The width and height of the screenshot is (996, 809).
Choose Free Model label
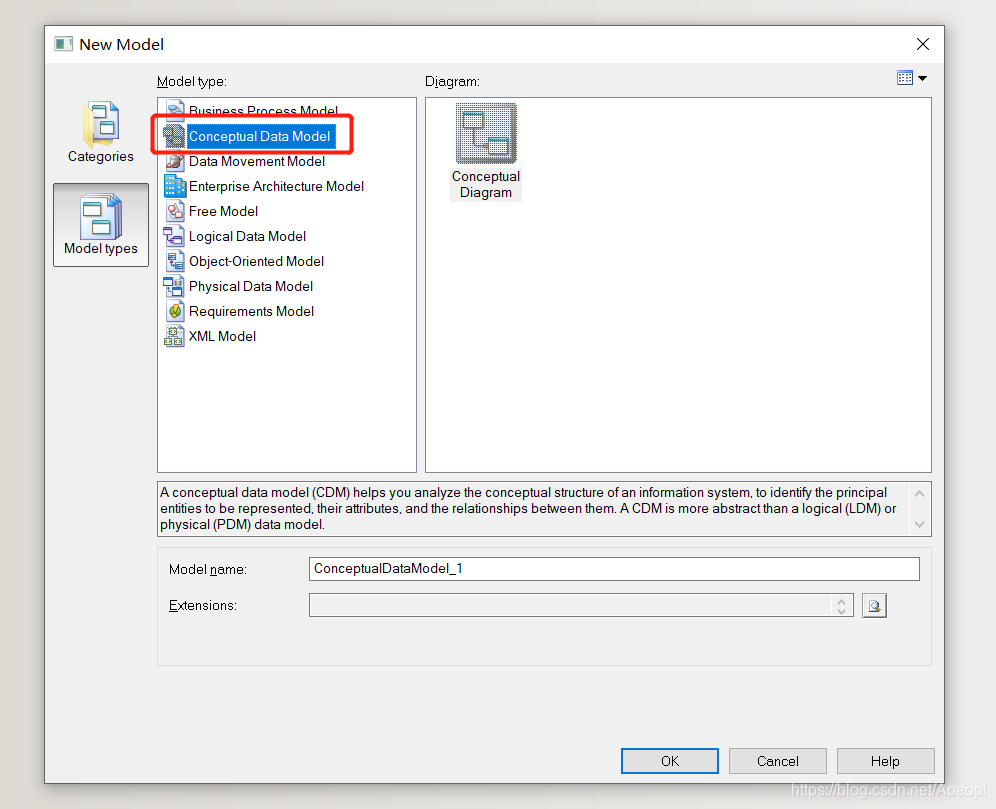[224, 211]
